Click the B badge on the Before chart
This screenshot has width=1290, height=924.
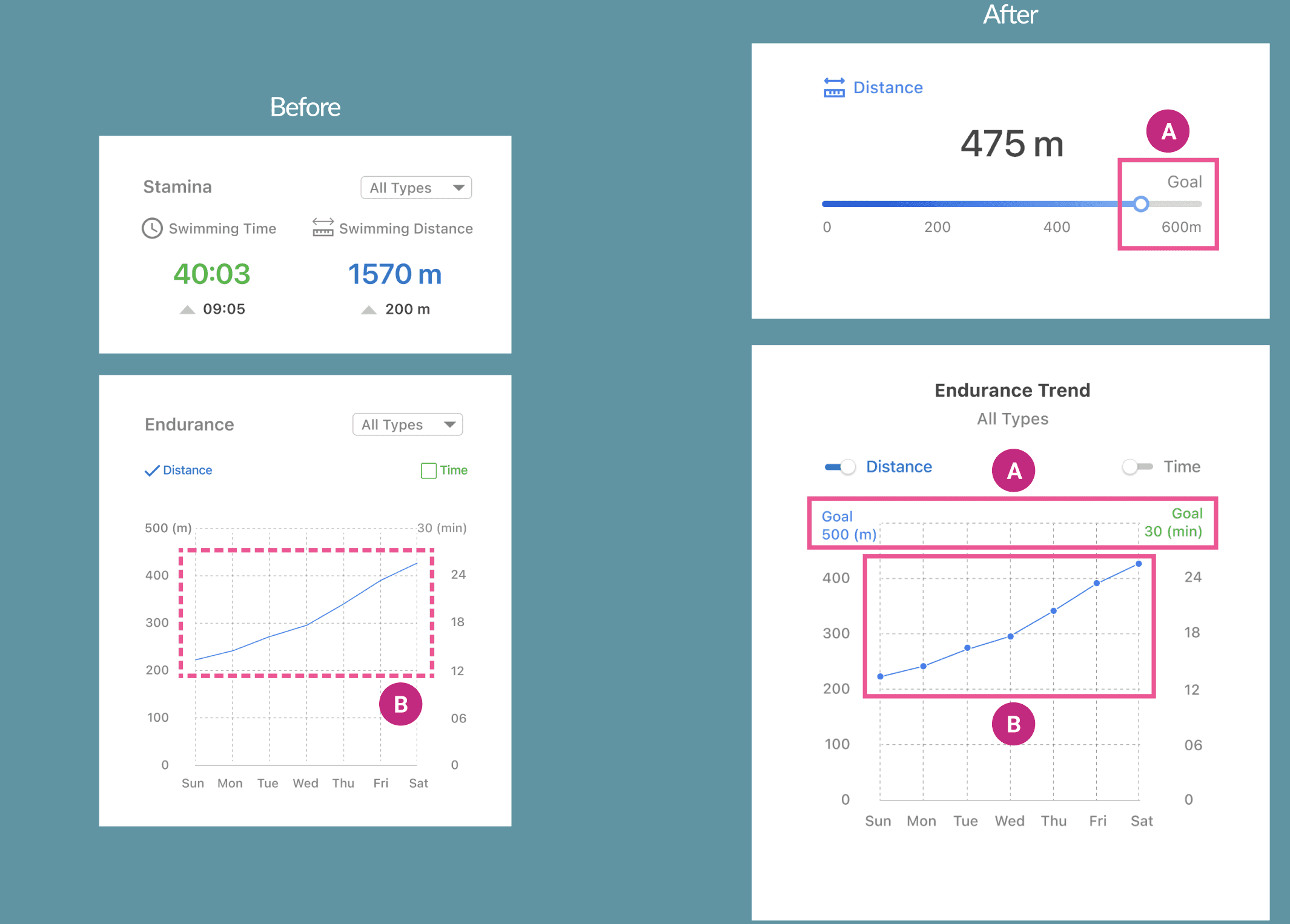tap(400, 704)
